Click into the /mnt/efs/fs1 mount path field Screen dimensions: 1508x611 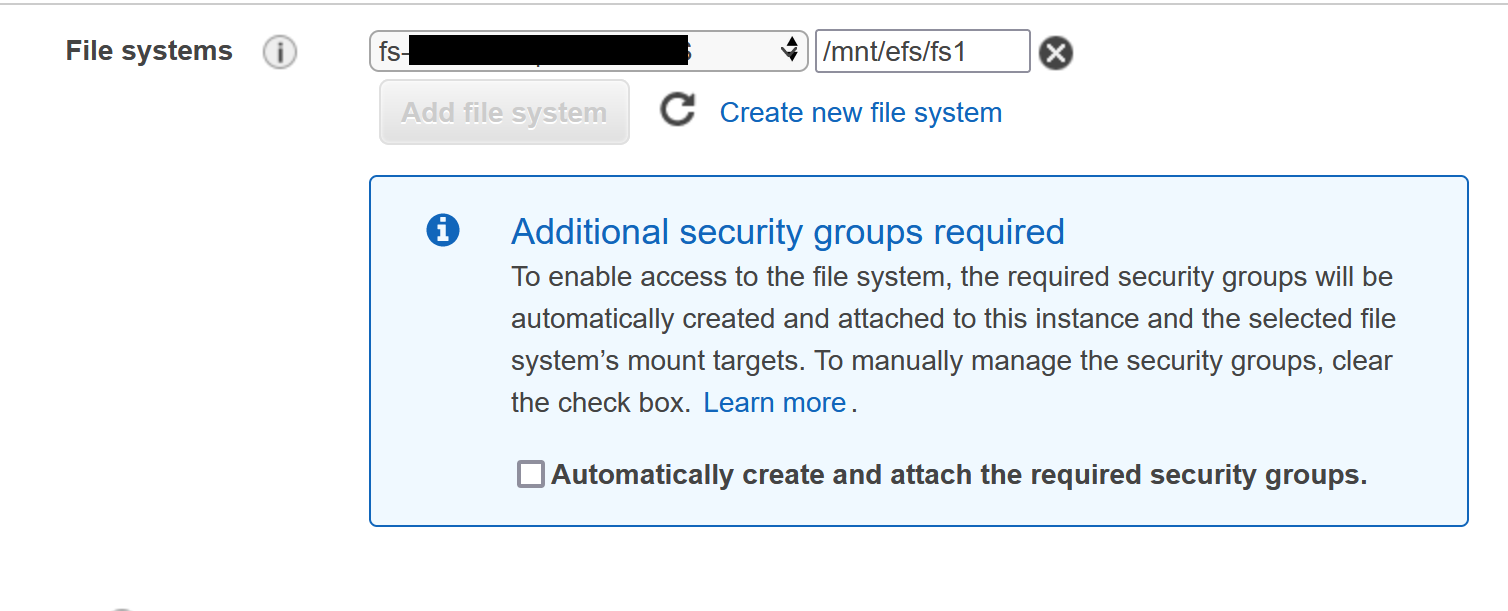click(922, 51)
